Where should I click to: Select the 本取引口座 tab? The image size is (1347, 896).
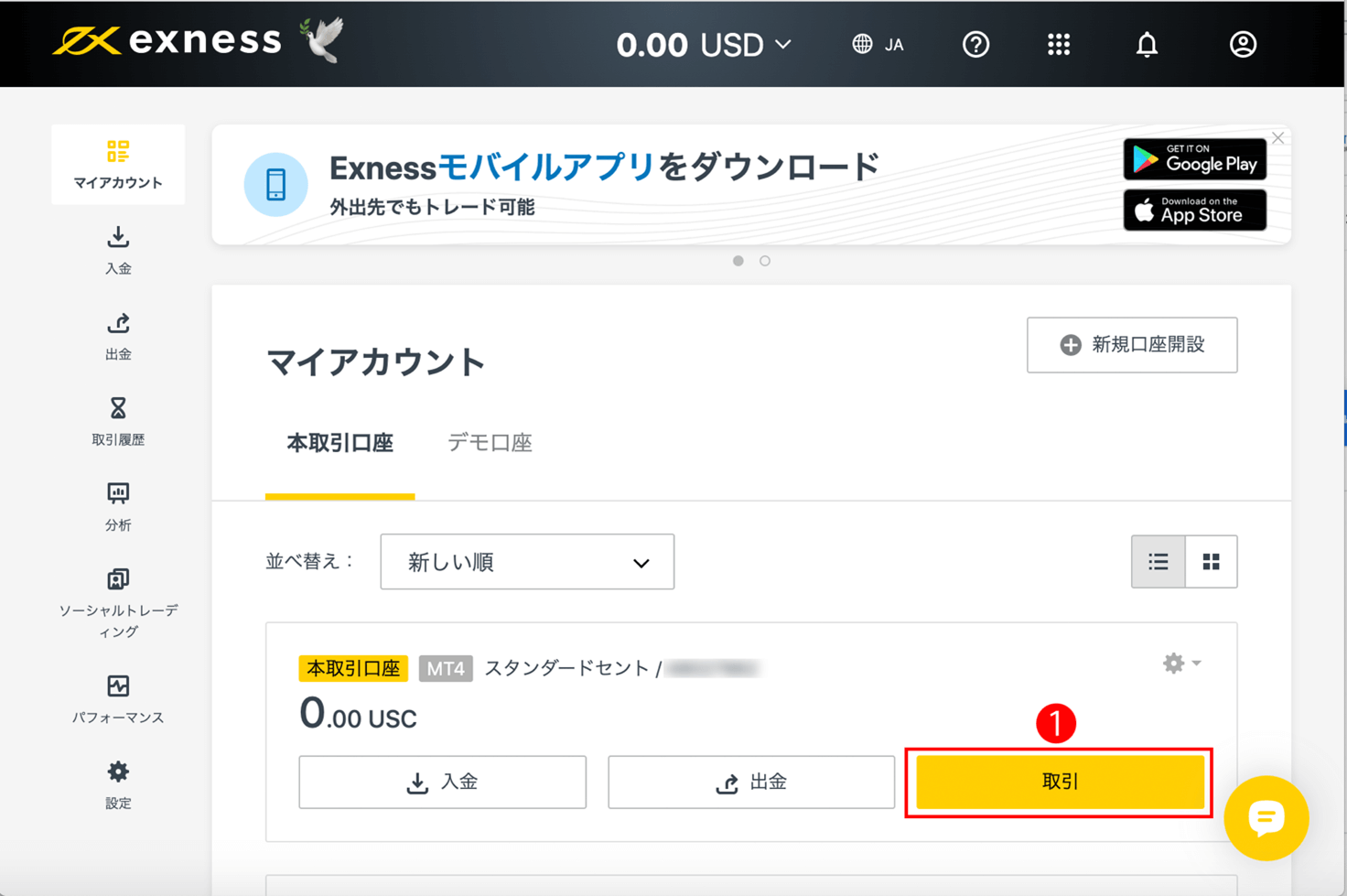(x=340, y=443)
